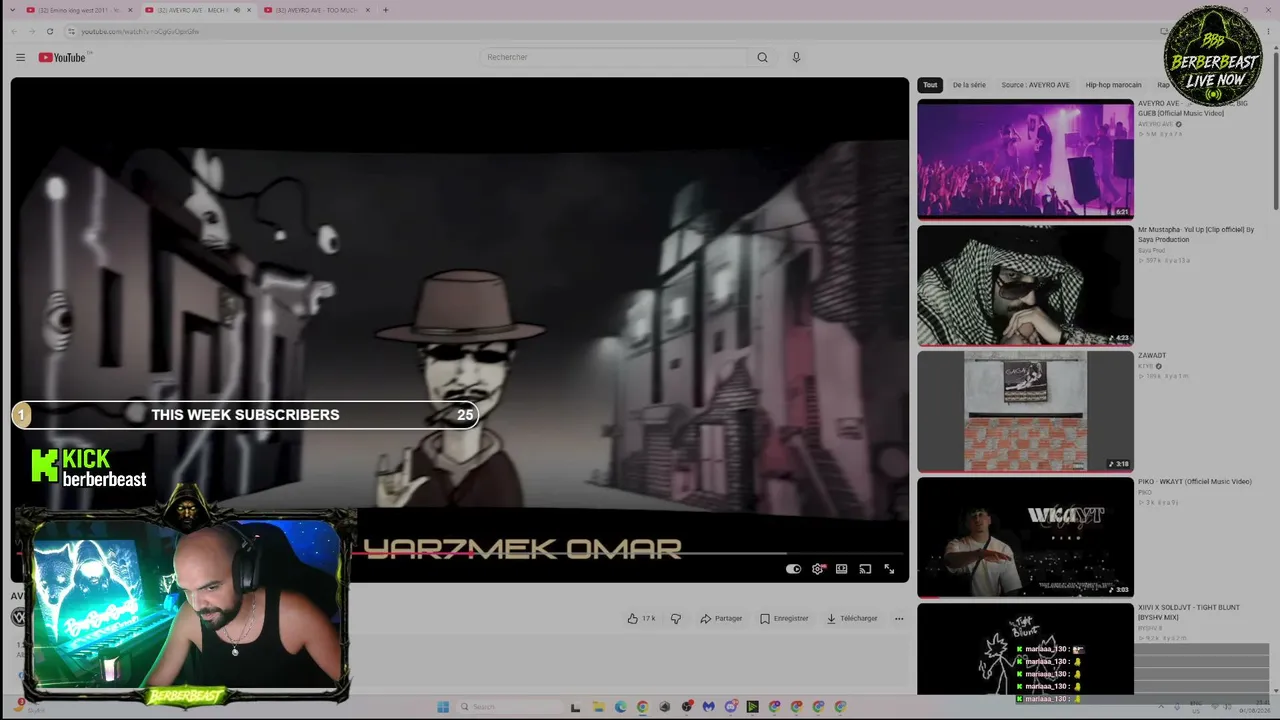
Task: Click the Enregistrer save button
Action: pos(784,618)
